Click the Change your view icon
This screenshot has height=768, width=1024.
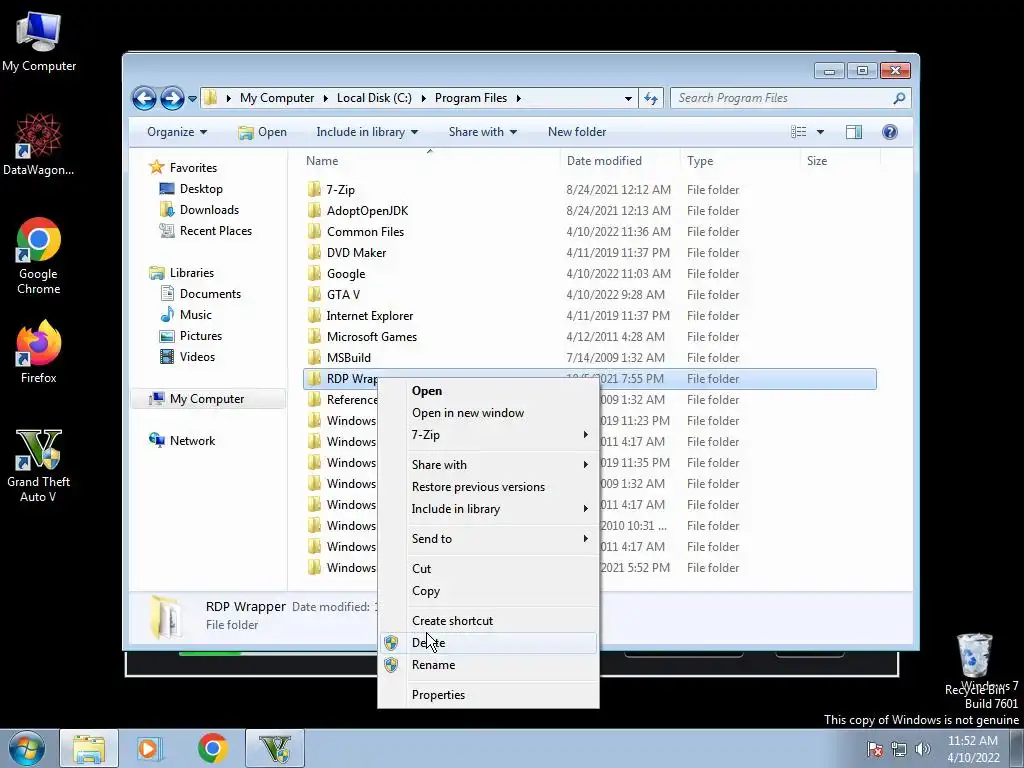(798, 132)
